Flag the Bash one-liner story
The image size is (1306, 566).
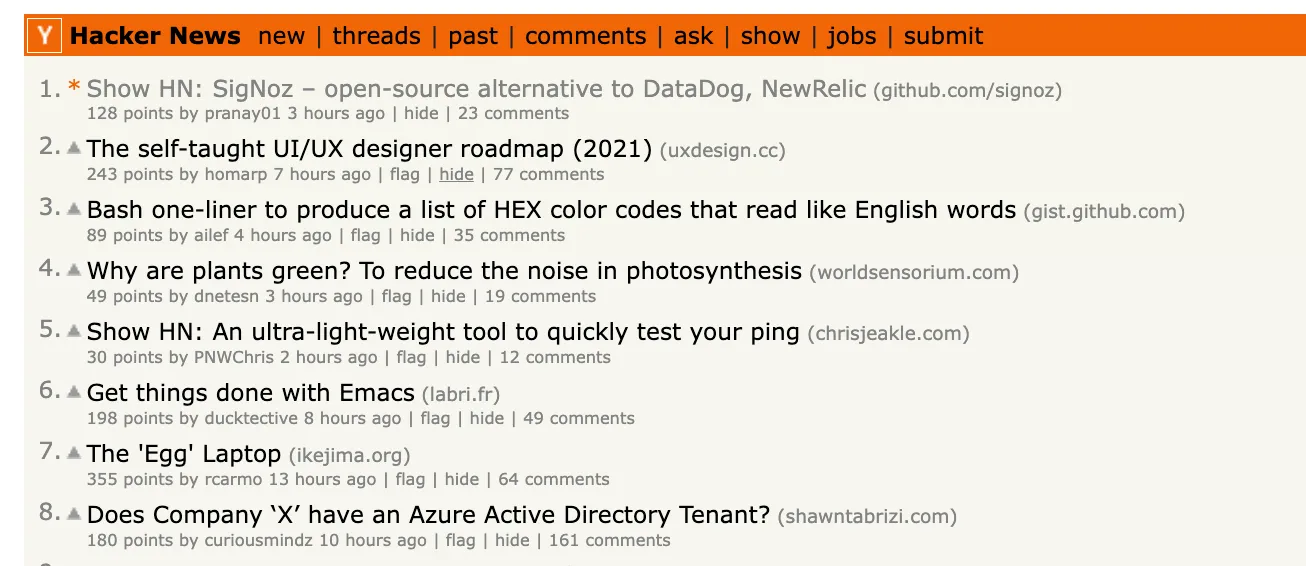[365, 235]
